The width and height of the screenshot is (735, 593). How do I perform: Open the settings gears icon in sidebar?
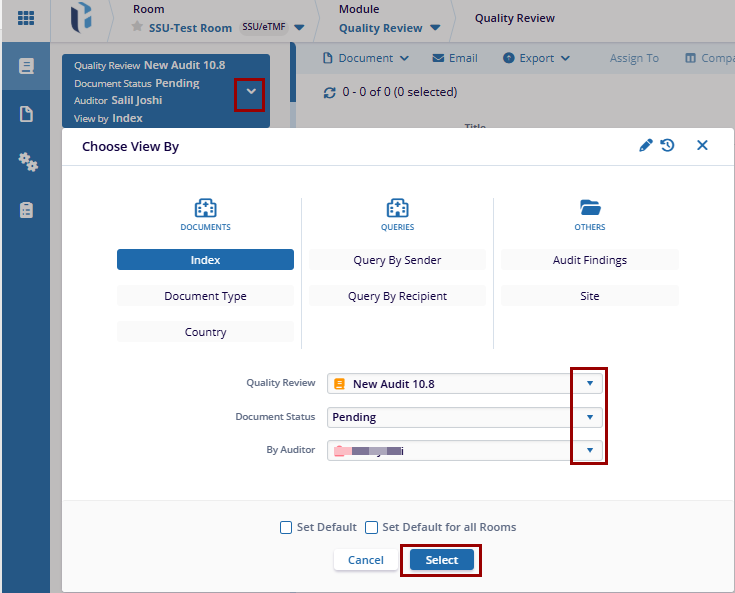click(27, 161)
